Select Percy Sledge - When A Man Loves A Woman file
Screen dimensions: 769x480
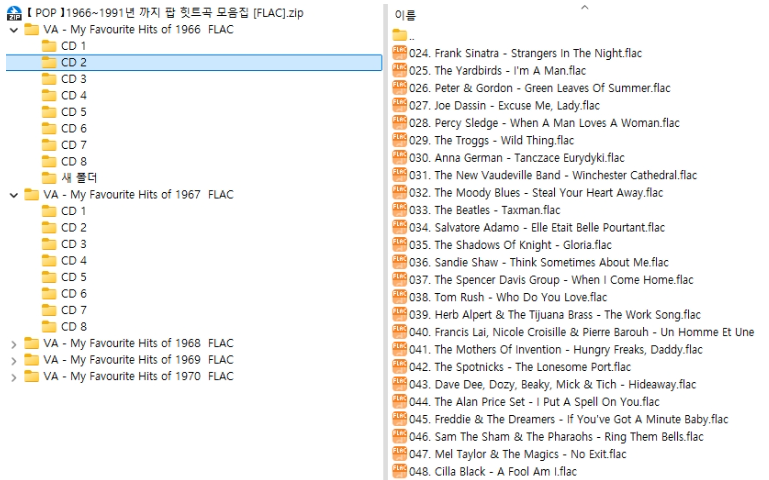pyautogui.click(x=556, y=123)
